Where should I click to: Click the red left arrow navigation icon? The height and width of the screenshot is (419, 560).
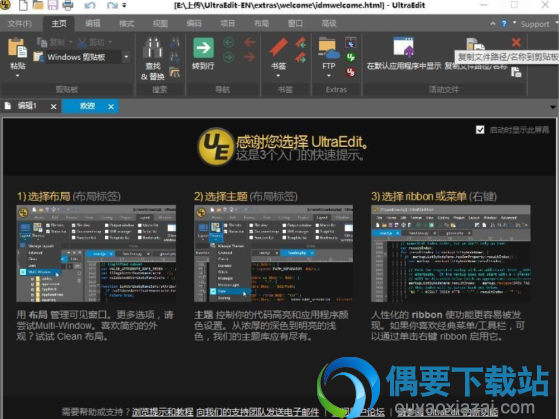click(249, 43)
